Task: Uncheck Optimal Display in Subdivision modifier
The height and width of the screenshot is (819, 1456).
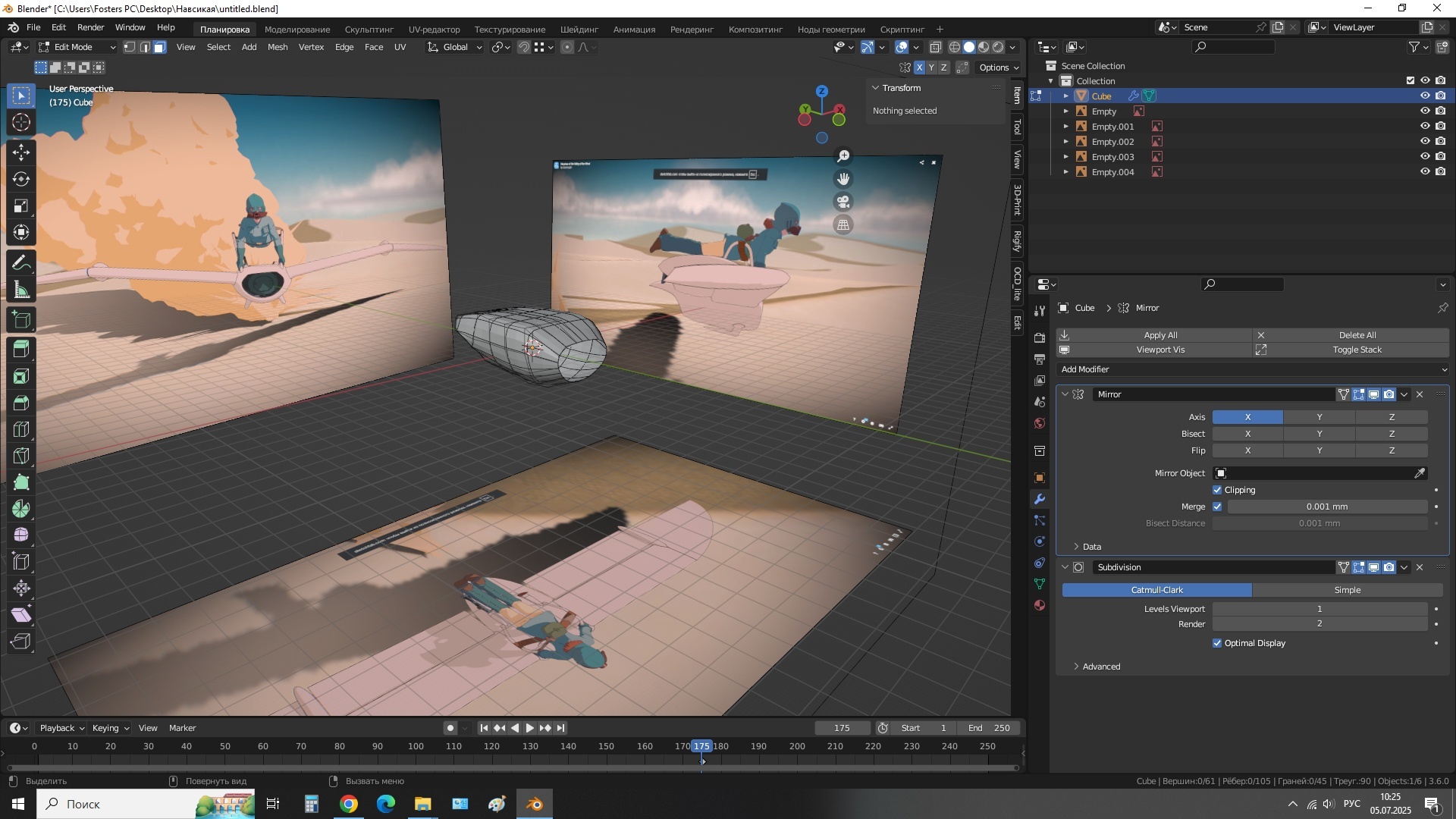Action: click(1217, 643)
